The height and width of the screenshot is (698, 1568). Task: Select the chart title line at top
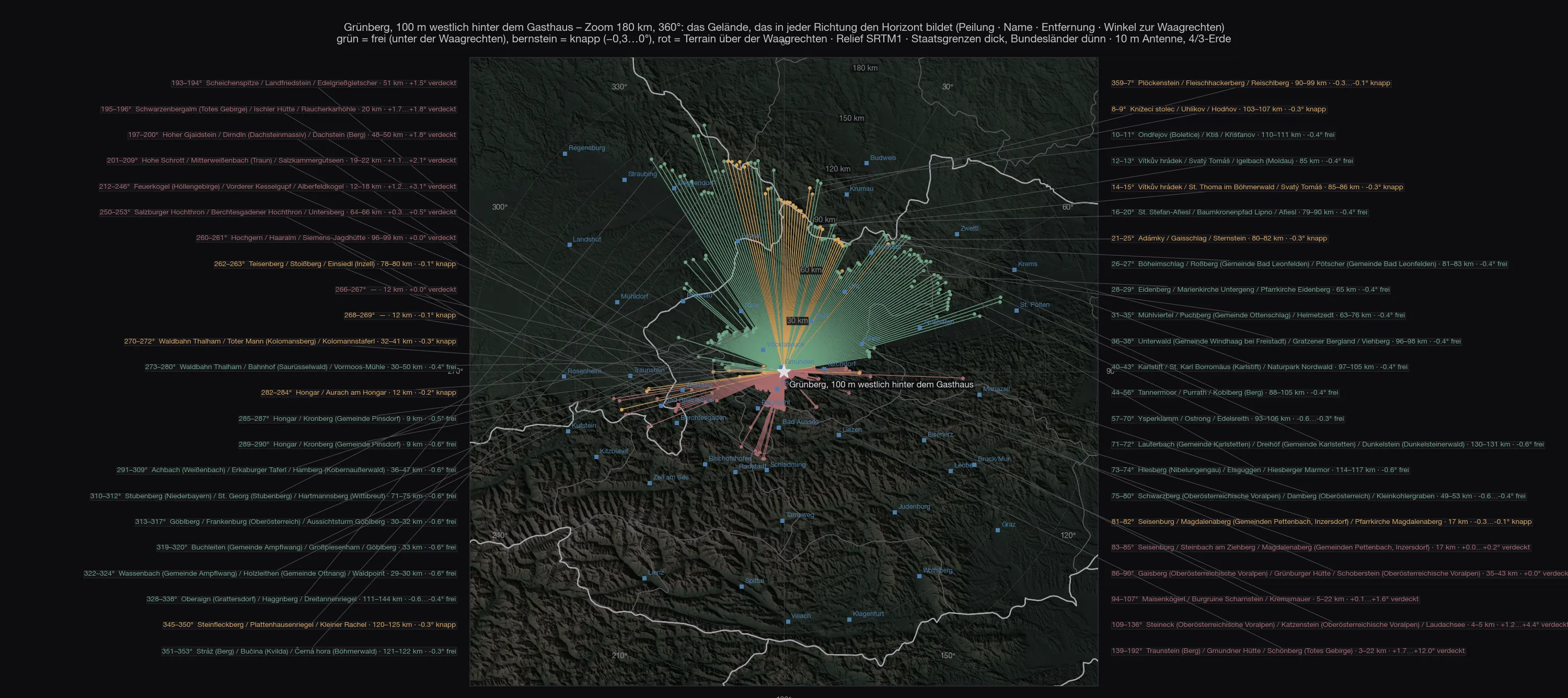(x=784, y=27)
